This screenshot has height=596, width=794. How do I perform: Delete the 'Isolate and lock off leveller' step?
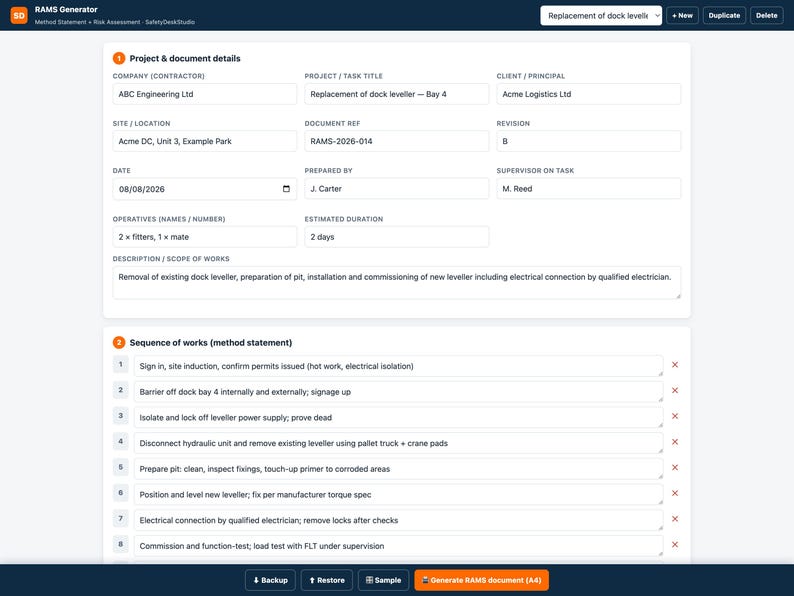click(x=674, y=416)
